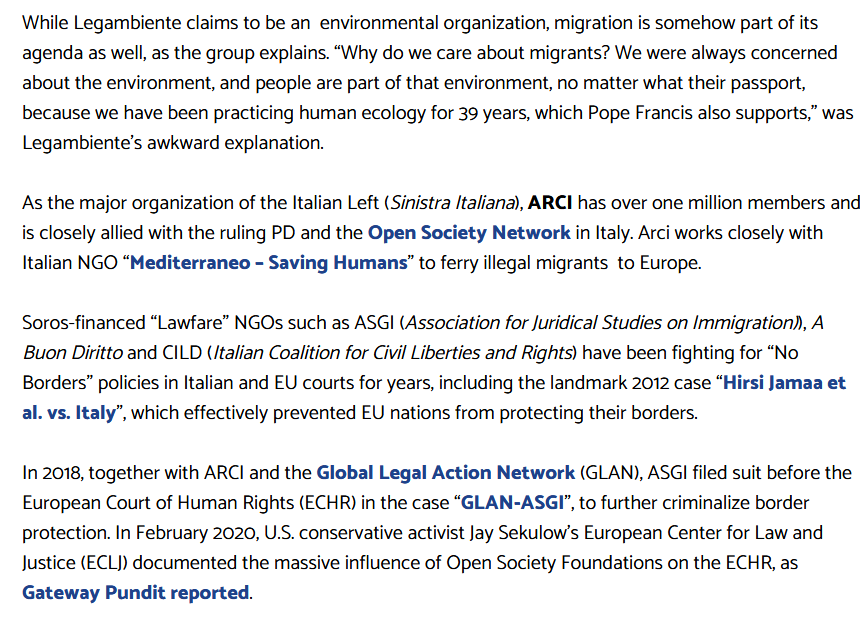Open the GLAN-ASGI case link
This screenshot has height=620, width=866.
(x=513, y=502)
